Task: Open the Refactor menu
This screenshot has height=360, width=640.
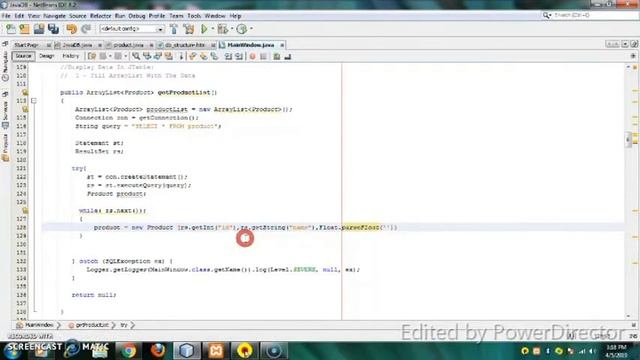Action: tap(100, 16)
